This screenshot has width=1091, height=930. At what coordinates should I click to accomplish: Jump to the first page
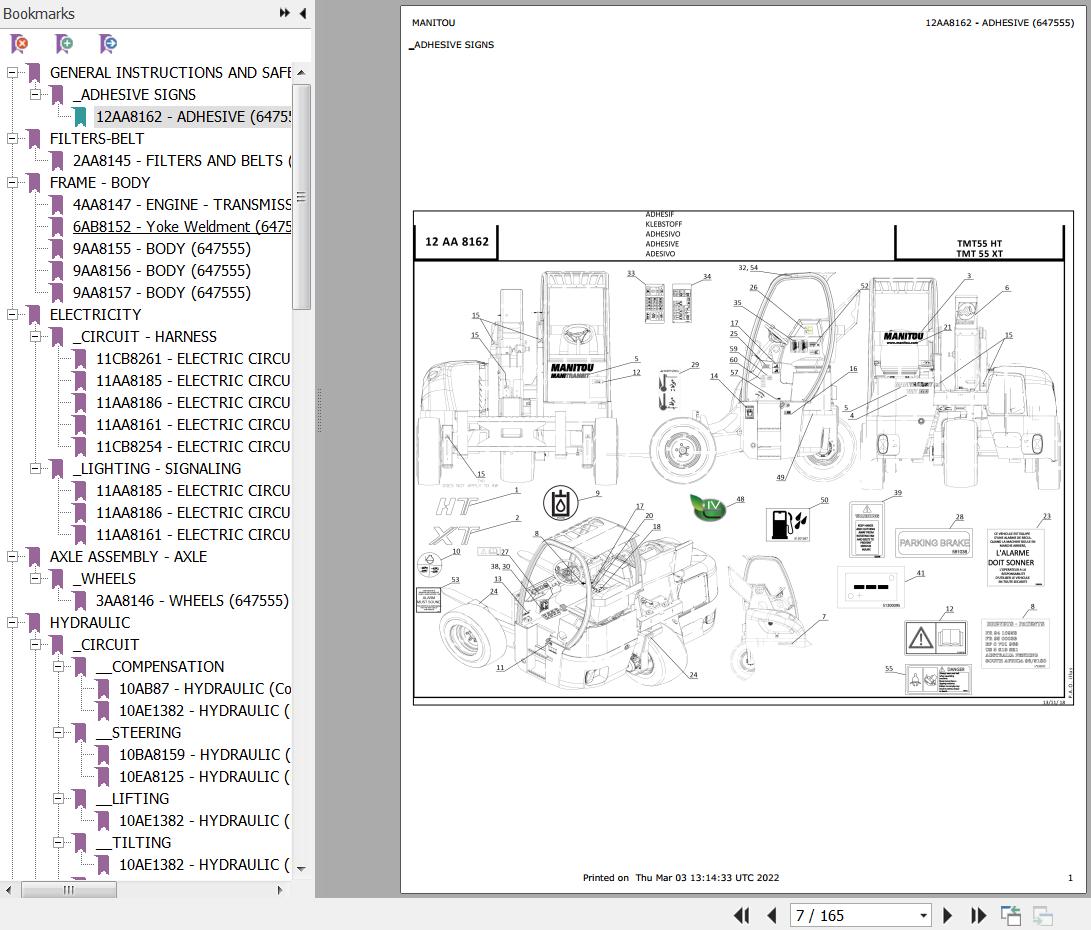[x=741, y=915]
